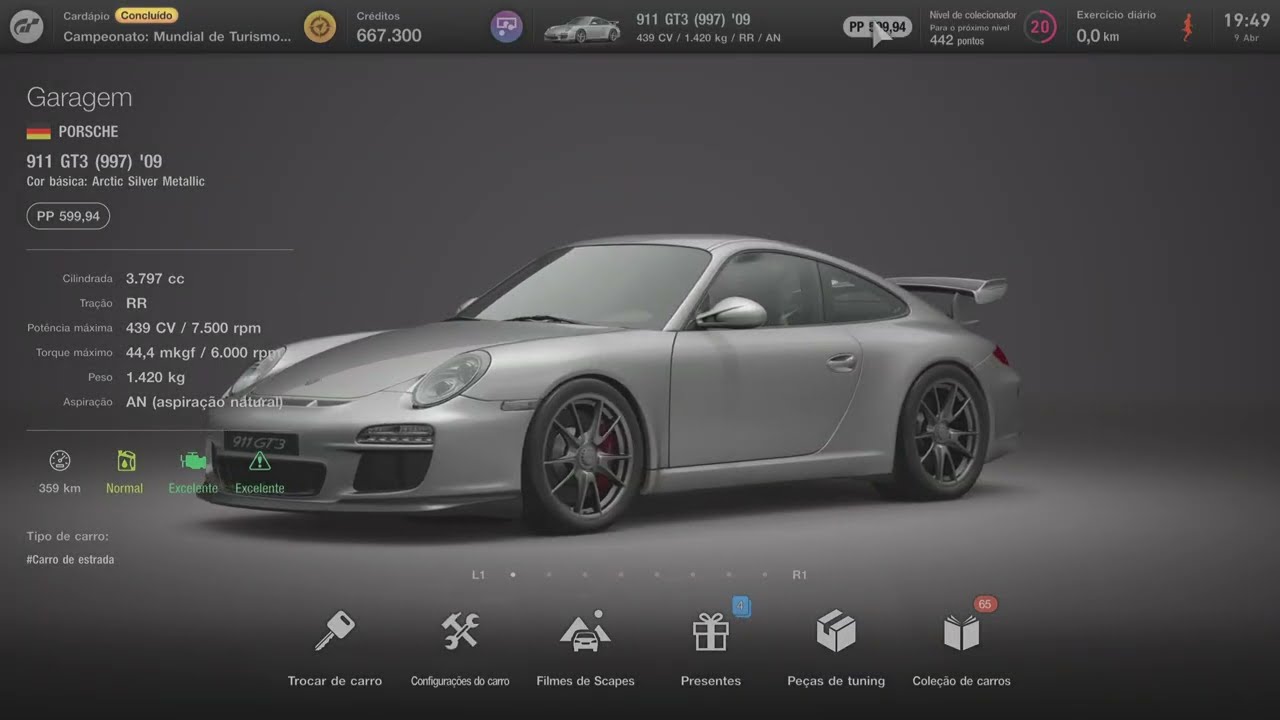The width and height of the screenshot is (1280, 720).
Task: Click the Concluído status badge
Action: pos(147,15)
